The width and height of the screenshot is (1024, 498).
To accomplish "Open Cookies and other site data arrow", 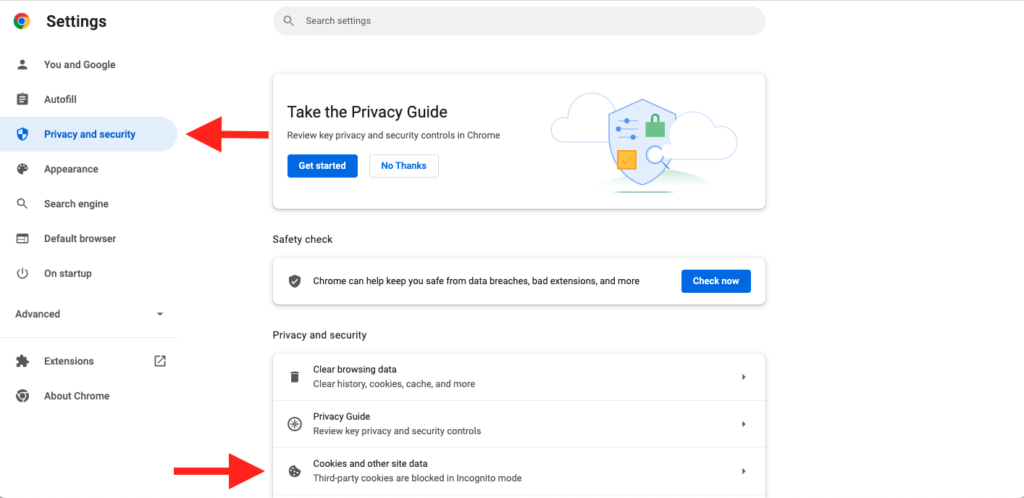I will click(x=743, y=471).
